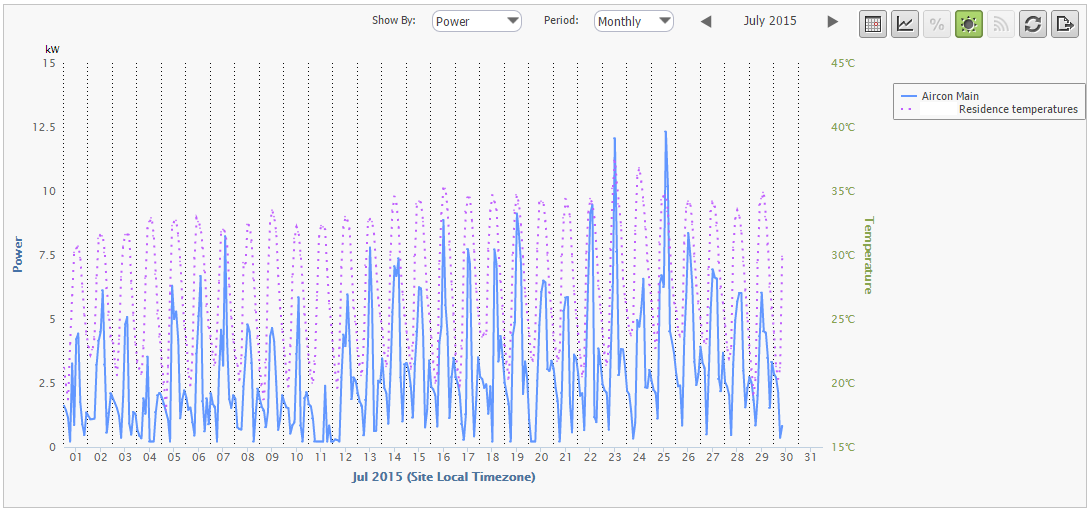The image size is (1090, 512).
Task: Open the Period Monthly dropdown
Action: pyautogui.click(x=633, y=21)
